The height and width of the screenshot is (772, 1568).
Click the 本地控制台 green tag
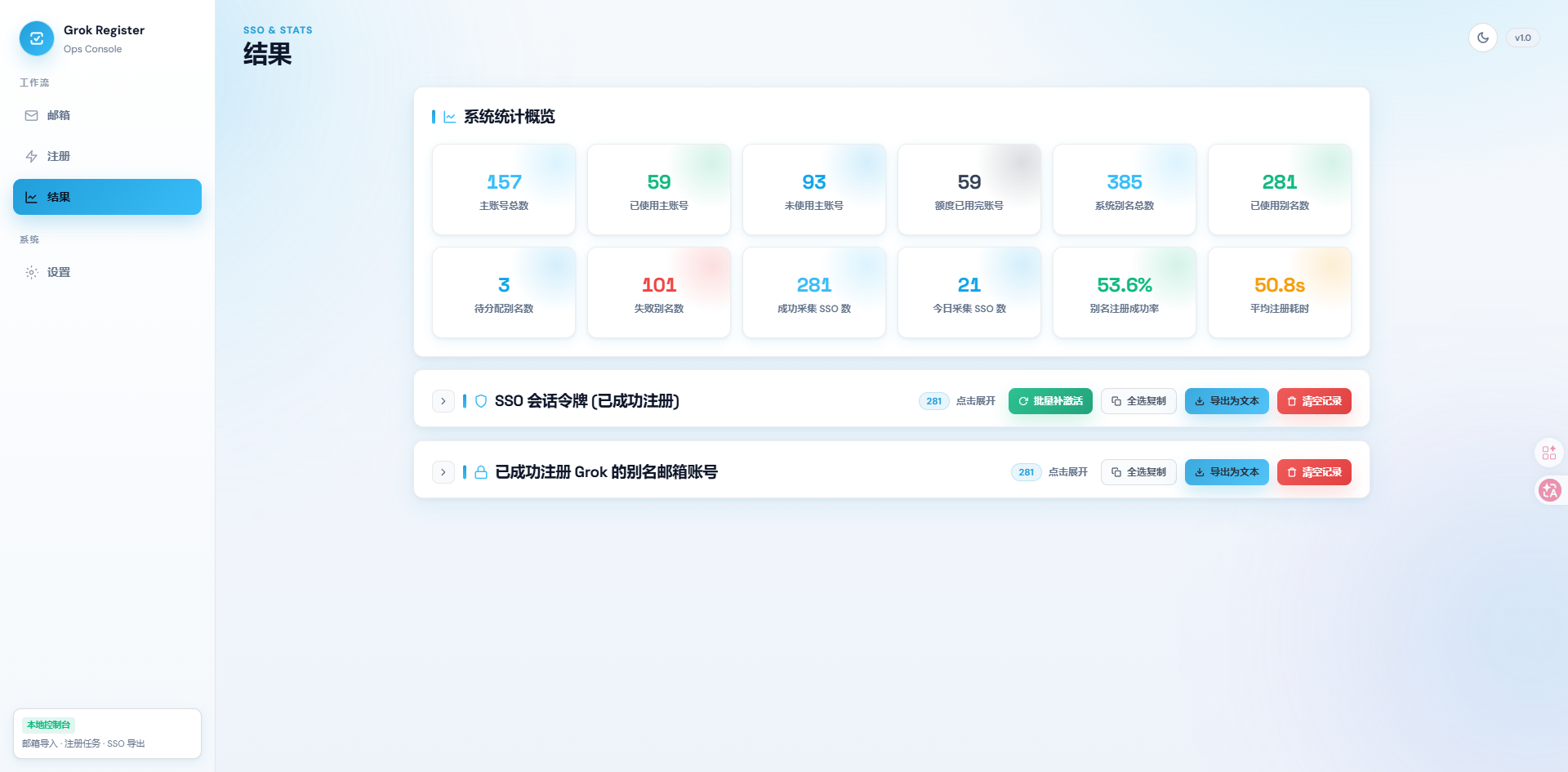[x=49, y=725]
